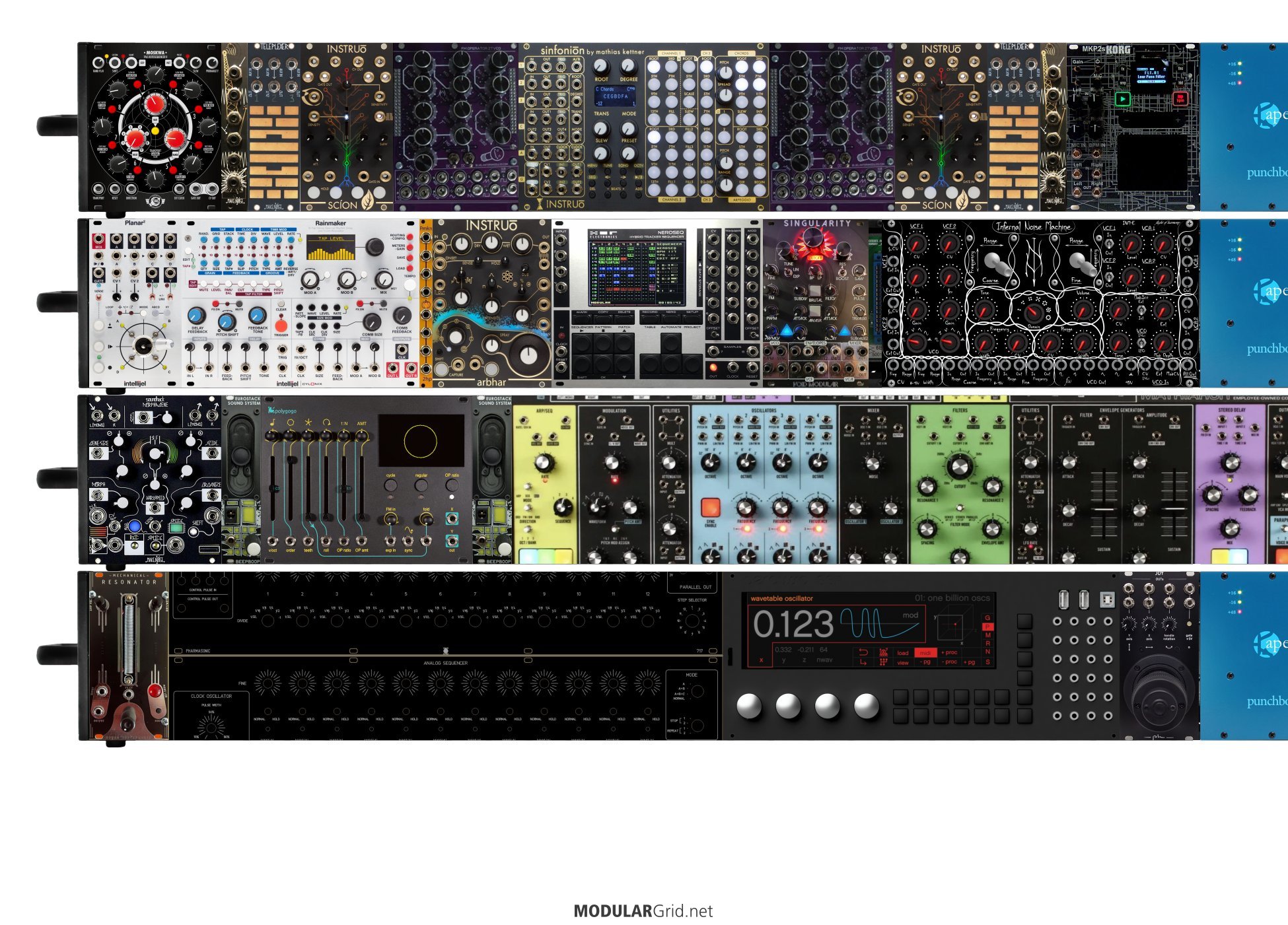Click the Rainmaker TAP LEVEL display
The width and height of the screenshot is (1288, 925).
(x=330, y=249)
